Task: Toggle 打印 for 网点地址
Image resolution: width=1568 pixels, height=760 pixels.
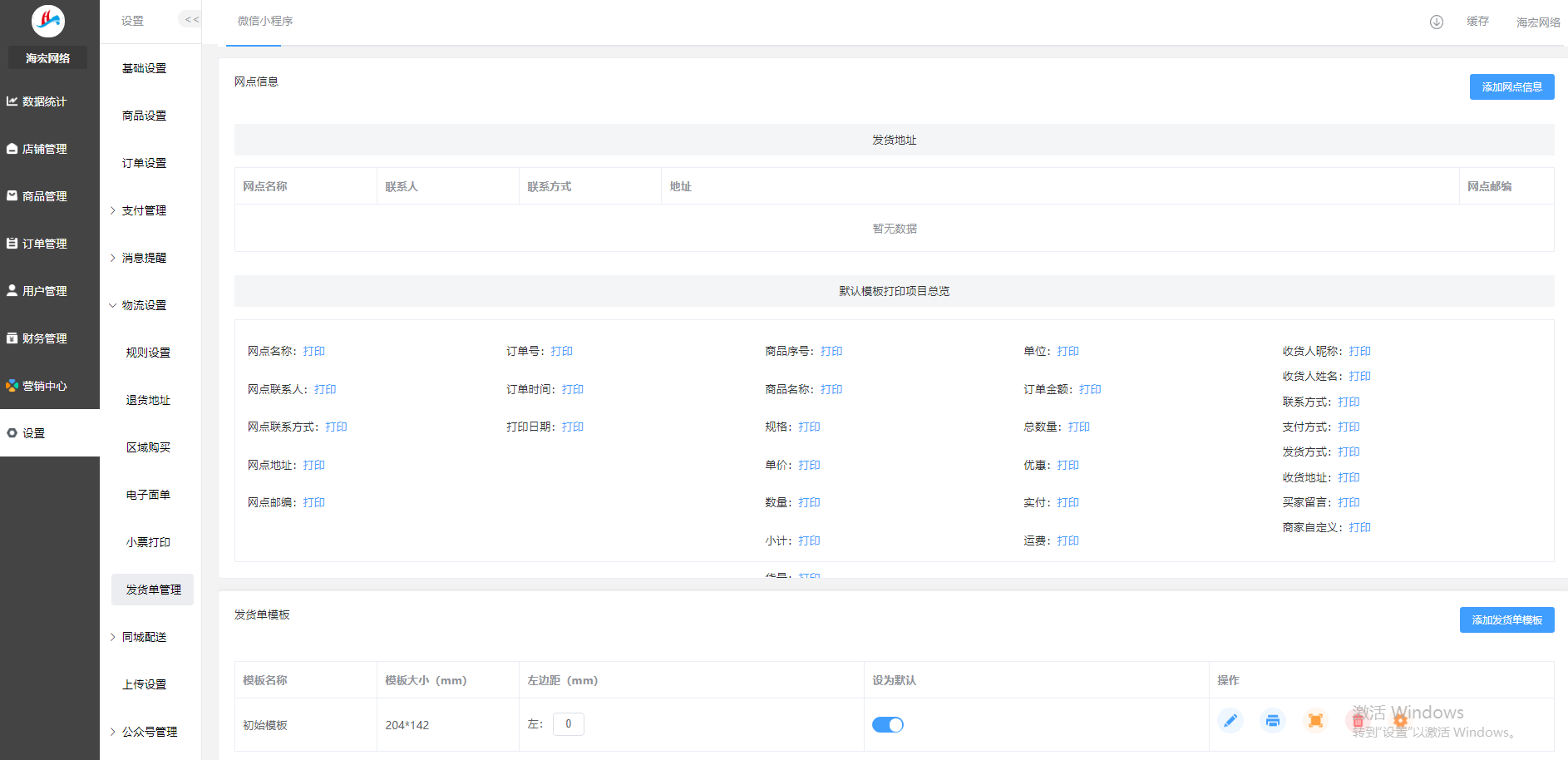Action: (313, 465)
